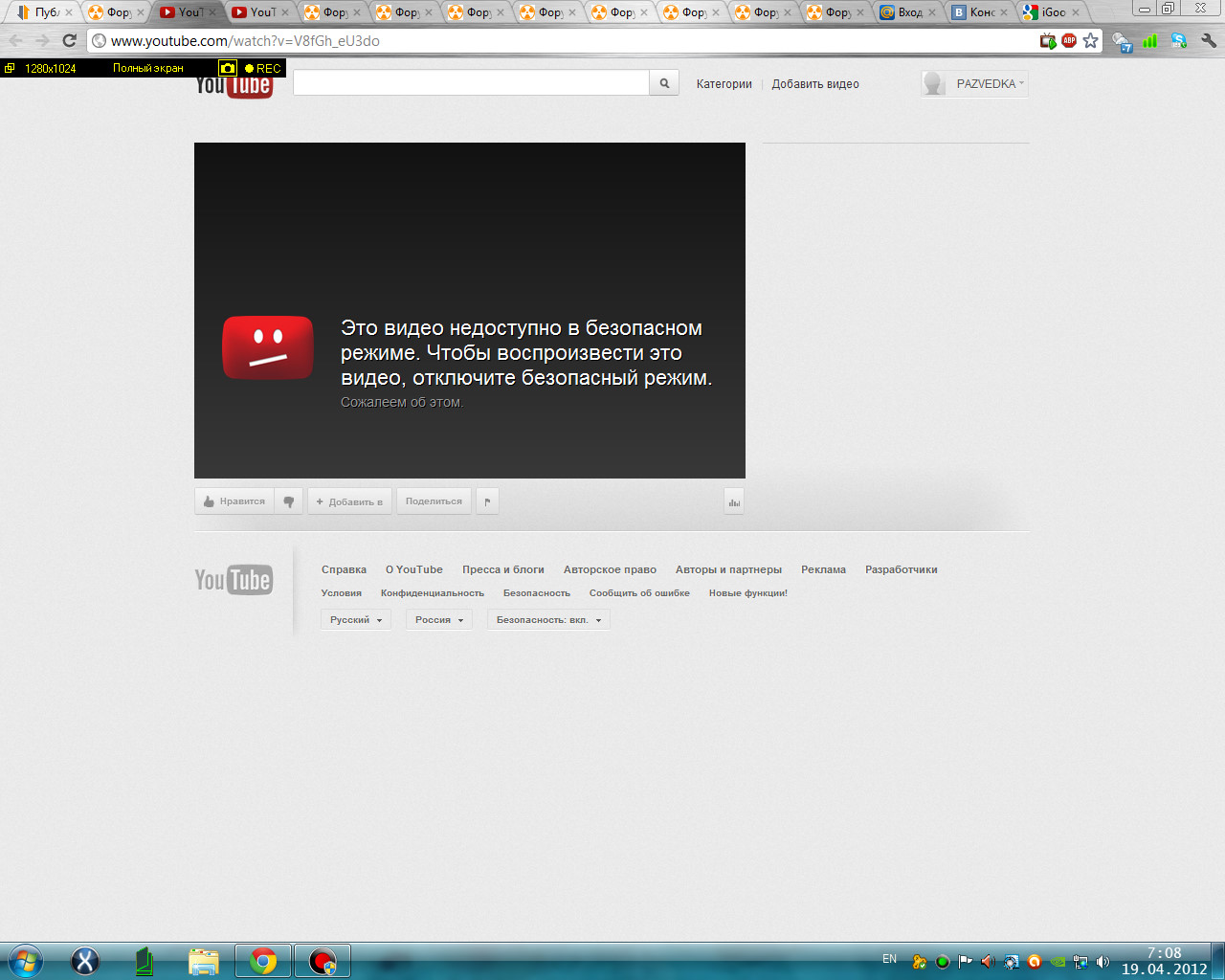
Task: Click the green bars extension icon
Action: 1150,40
